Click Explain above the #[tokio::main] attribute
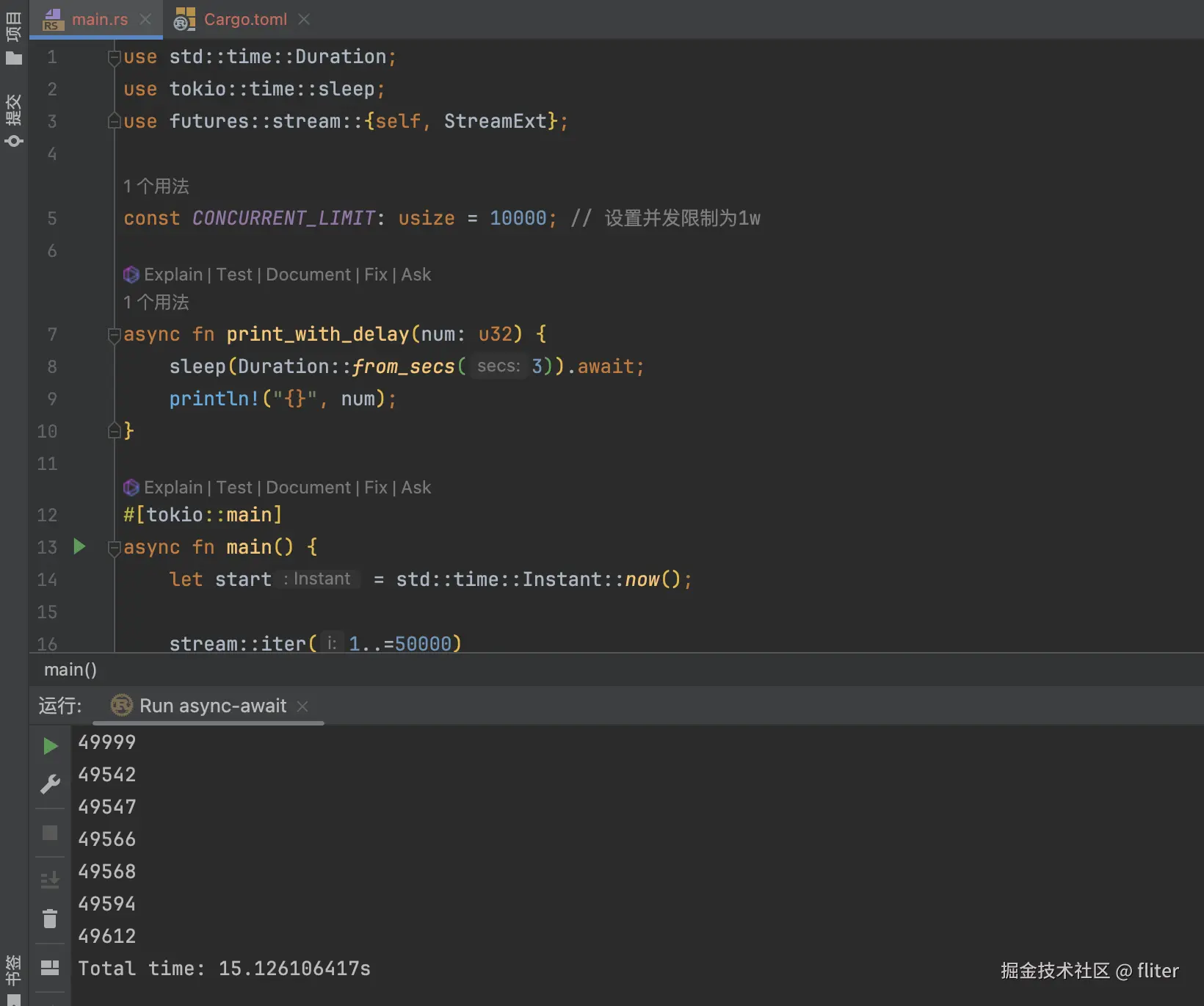Screen dimensions: 1204x1006 pyautogui.click(x=173, y=488)
